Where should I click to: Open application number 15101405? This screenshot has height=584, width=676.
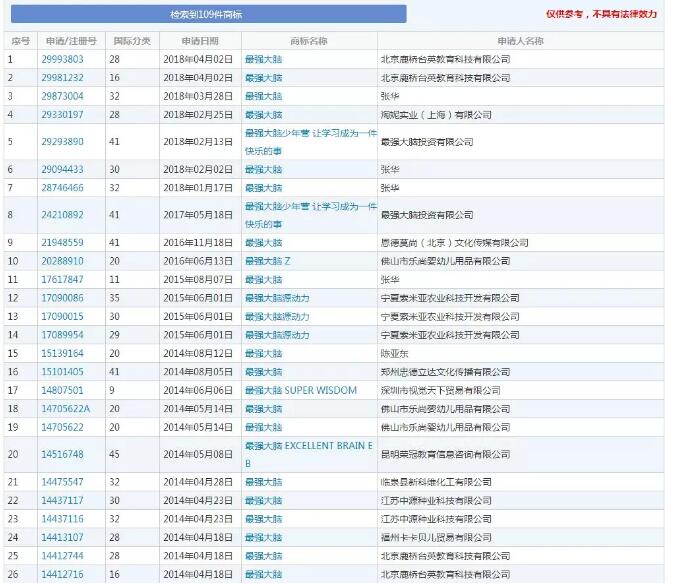(63, 372)
